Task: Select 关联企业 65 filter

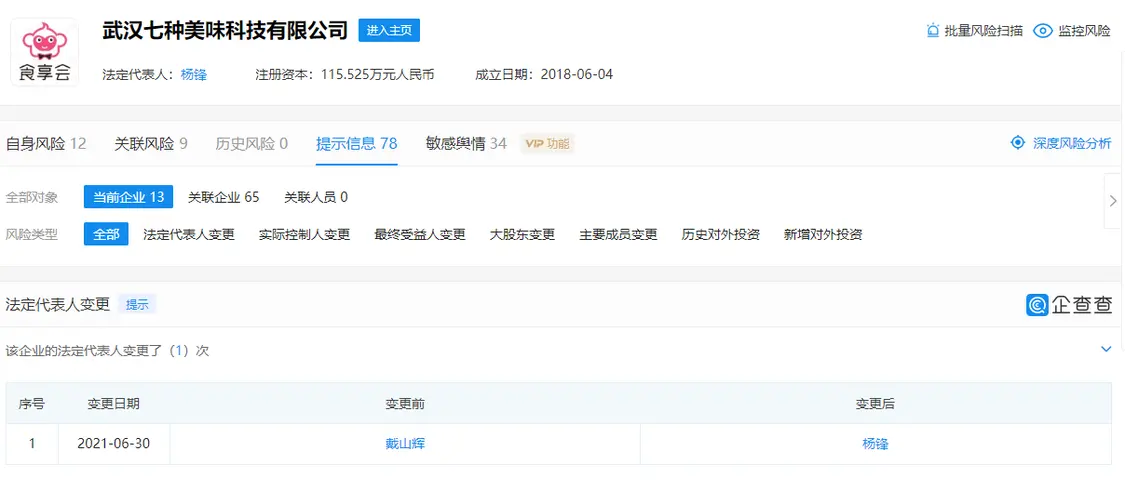Action: point(223,197)
